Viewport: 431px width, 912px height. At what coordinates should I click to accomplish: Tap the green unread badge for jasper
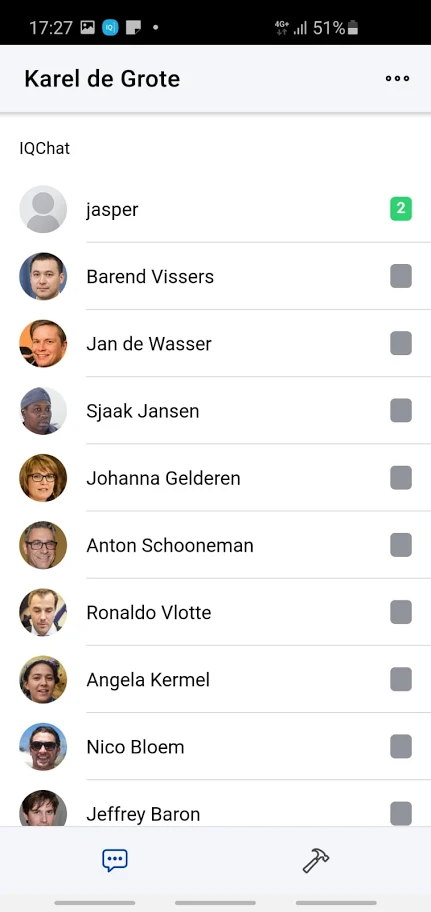[x=401, y=209]
